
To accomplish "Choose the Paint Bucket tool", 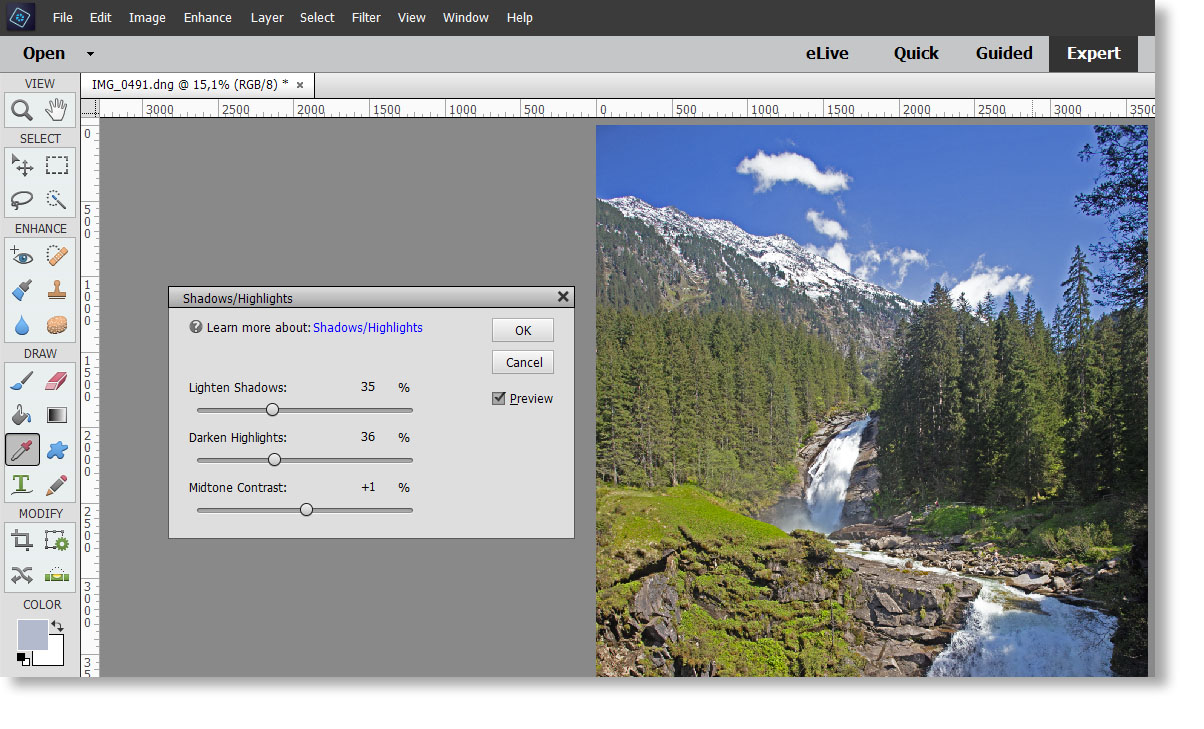I will click(22, 415).
